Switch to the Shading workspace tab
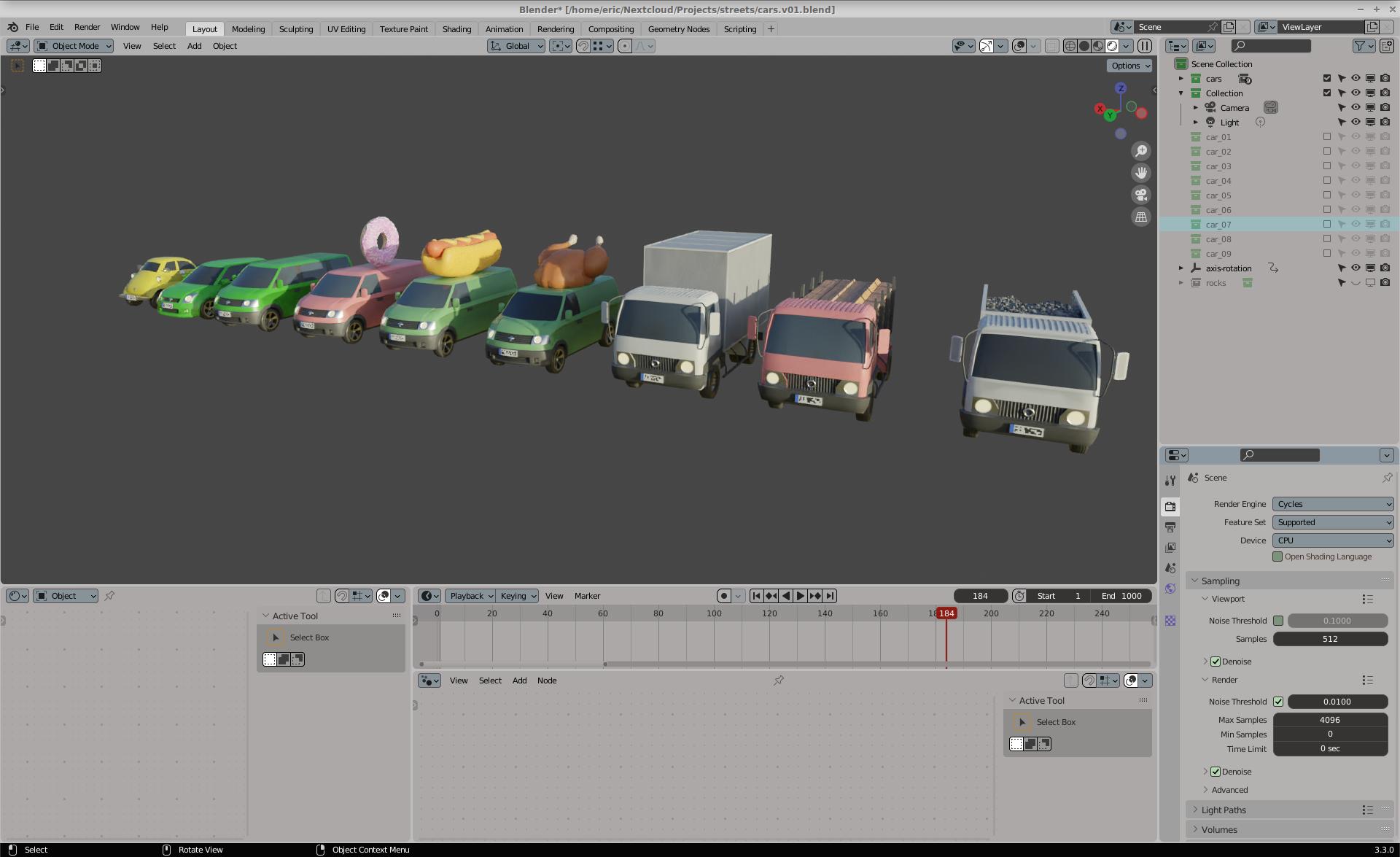1400x857 pixels. (x=456, y=29)
